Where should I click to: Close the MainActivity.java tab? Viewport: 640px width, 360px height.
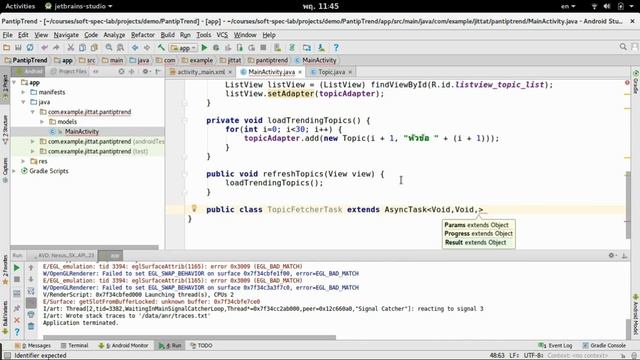(300, 72)
